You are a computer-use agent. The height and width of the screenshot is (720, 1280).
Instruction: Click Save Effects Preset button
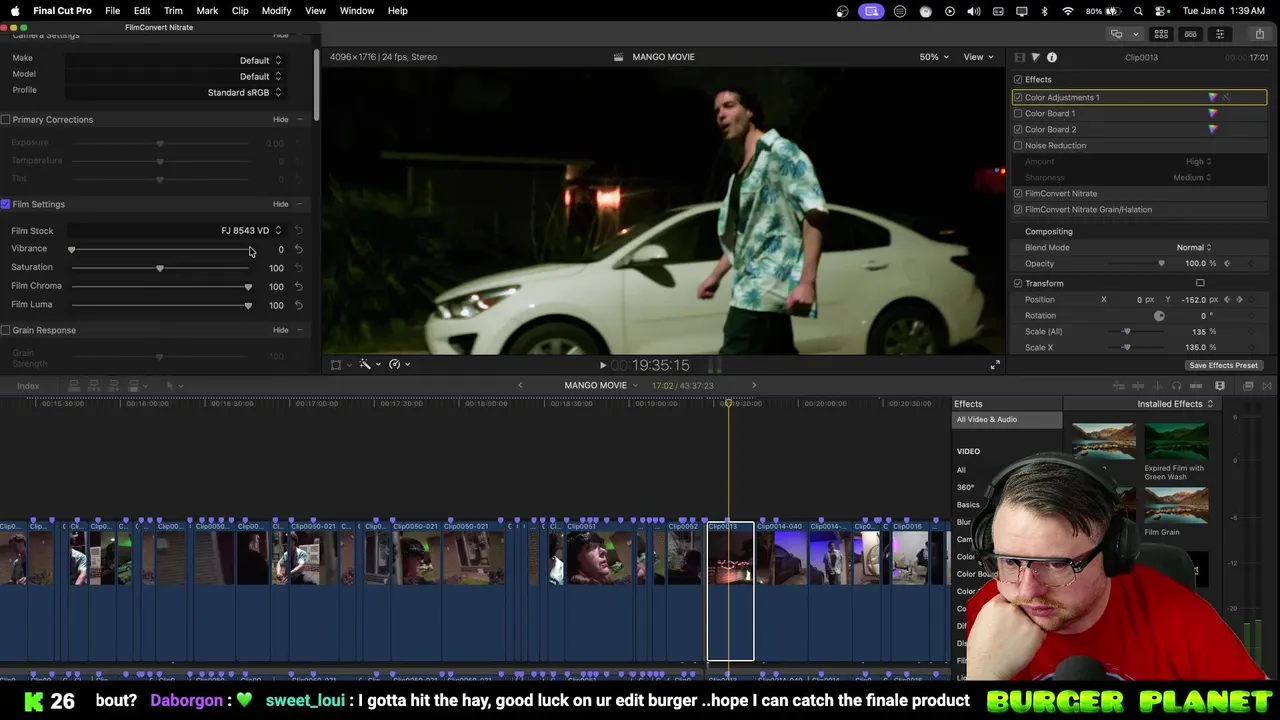[x=1223, y=365]
